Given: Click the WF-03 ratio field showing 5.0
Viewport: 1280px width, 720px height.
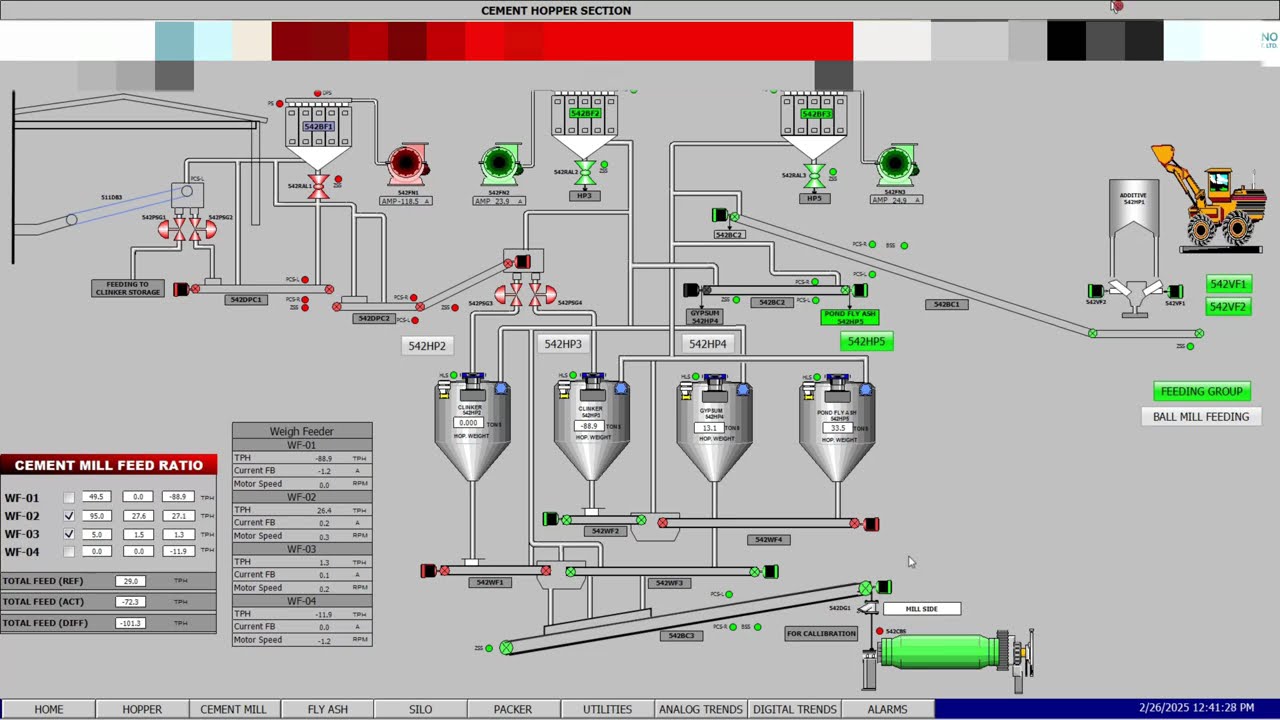Looking at the screenshot, I should tap(96, 533).
